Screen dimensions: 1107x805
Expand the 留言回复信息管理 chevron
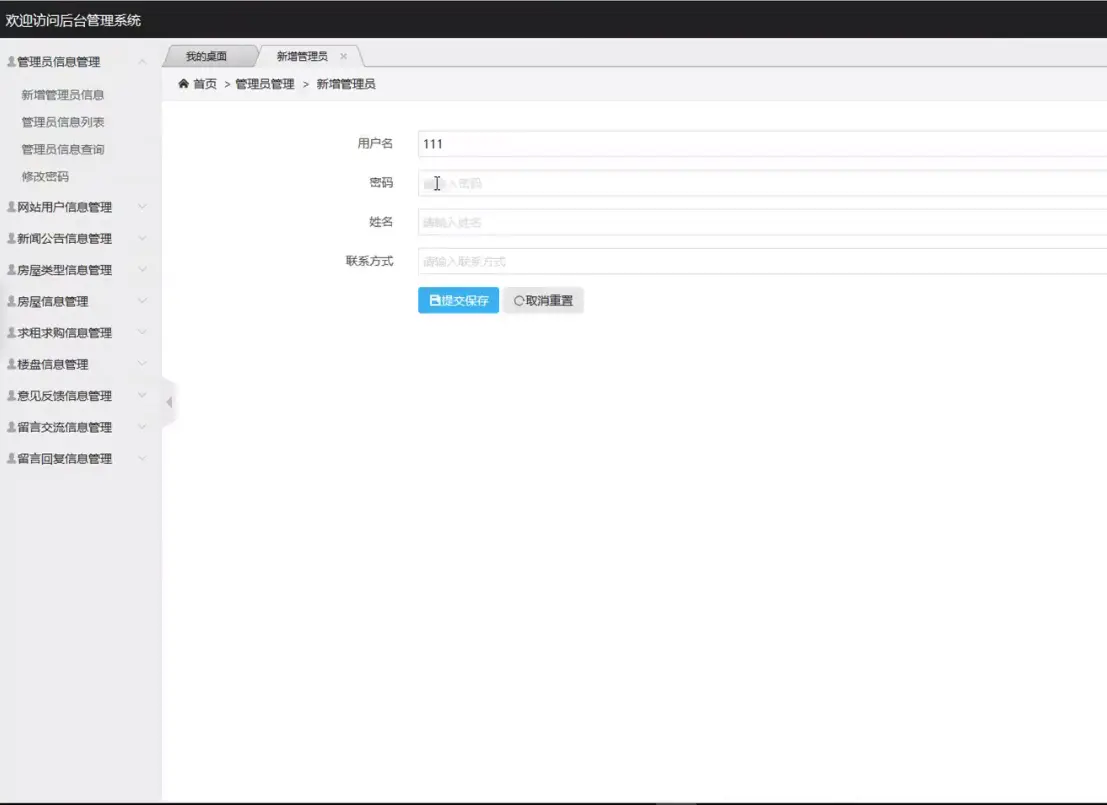click(x=142, y=458)
